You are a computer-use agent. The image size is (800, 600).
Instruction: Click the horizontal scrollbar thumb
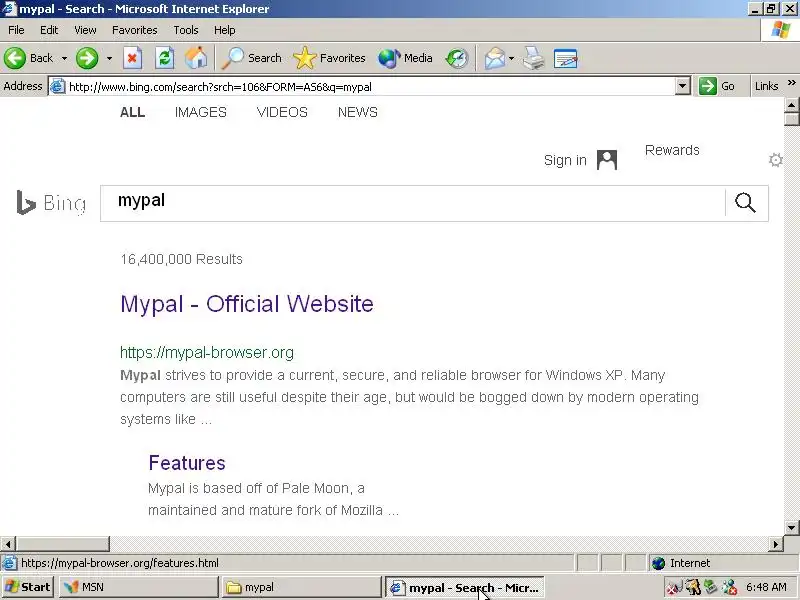(62, 544)
